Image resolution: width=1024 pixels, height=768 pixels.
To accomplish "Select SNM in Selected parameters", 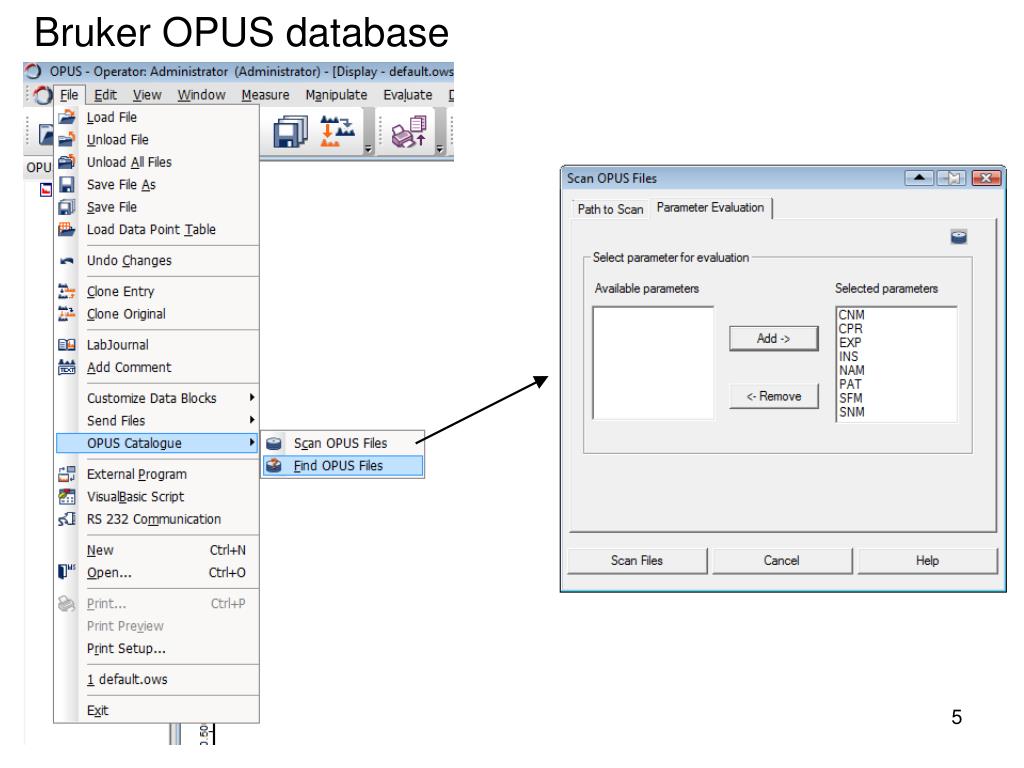I will (x=852, y=412).
